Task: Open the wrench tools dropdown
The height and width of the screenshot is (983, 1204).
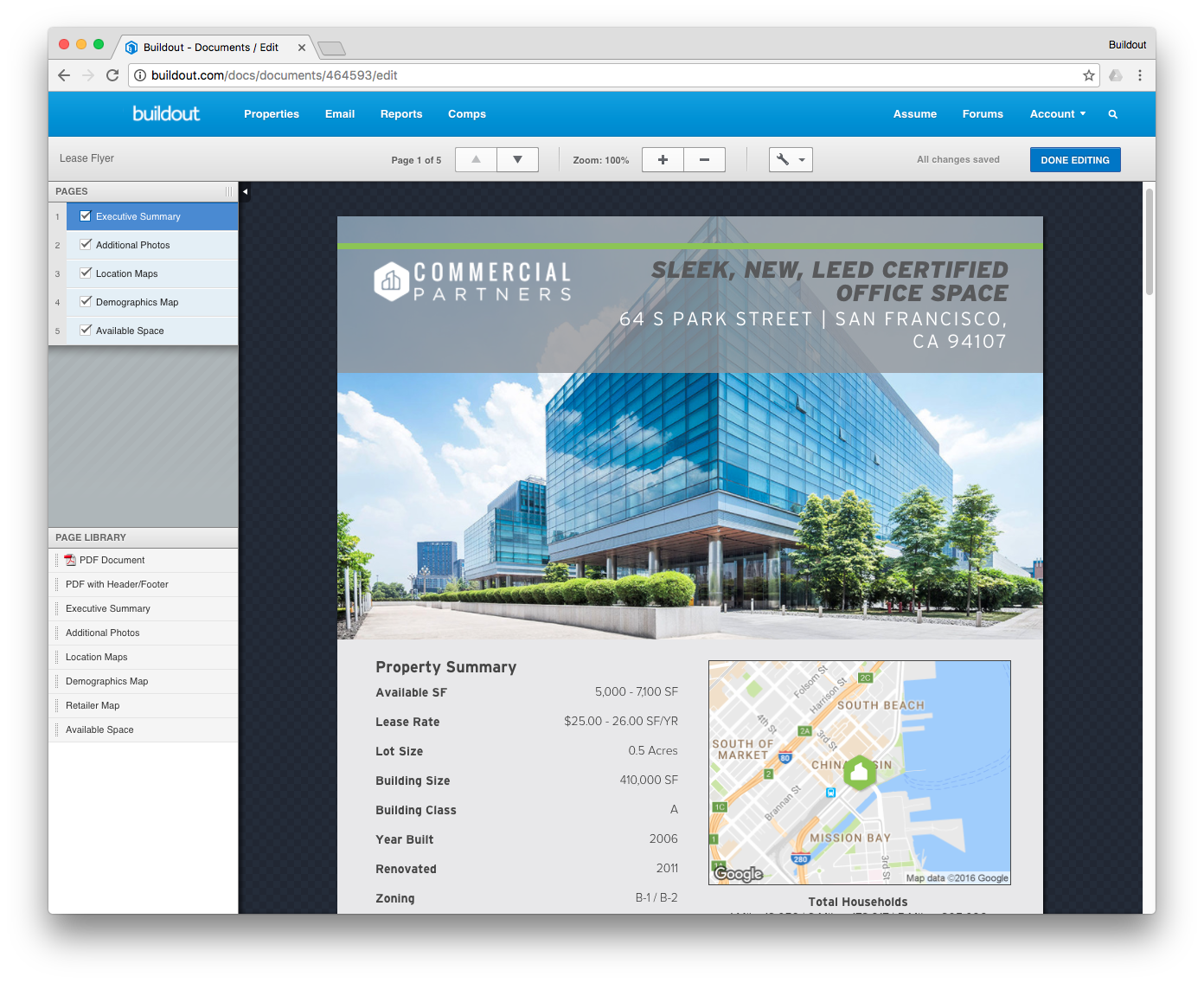Action: click(x=791, y=159)
